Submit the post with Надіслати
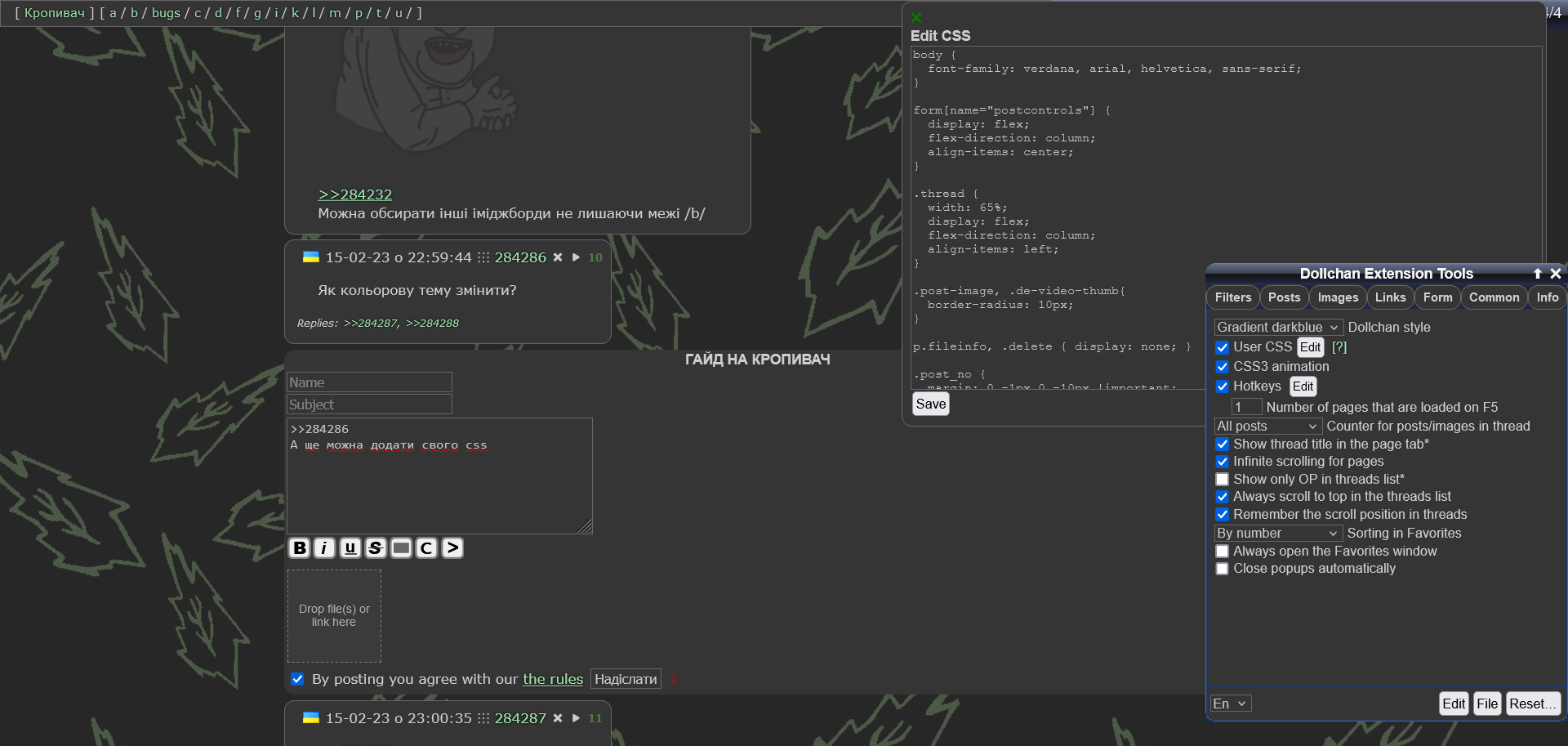The height and width of the screenshot is (746, 1568). click(626, 679)
